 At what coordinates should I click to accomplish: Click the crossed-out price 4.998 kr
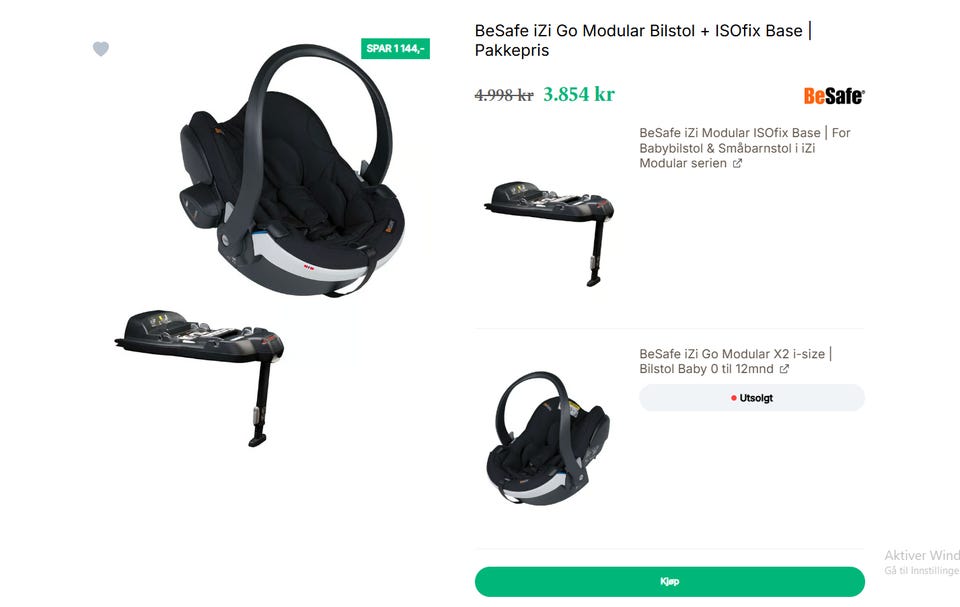point(504,96)
